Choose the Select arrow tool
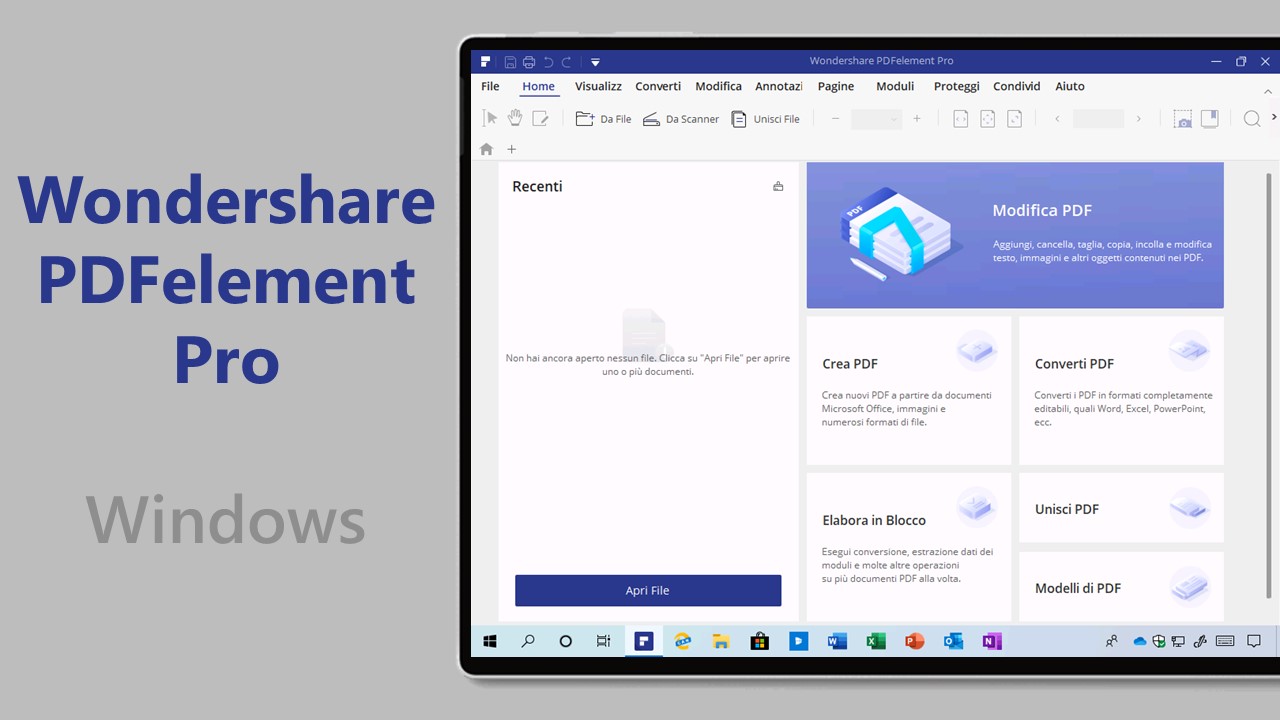The width and height of the screenshot is (1280, 720). click(x=490, y=118)
